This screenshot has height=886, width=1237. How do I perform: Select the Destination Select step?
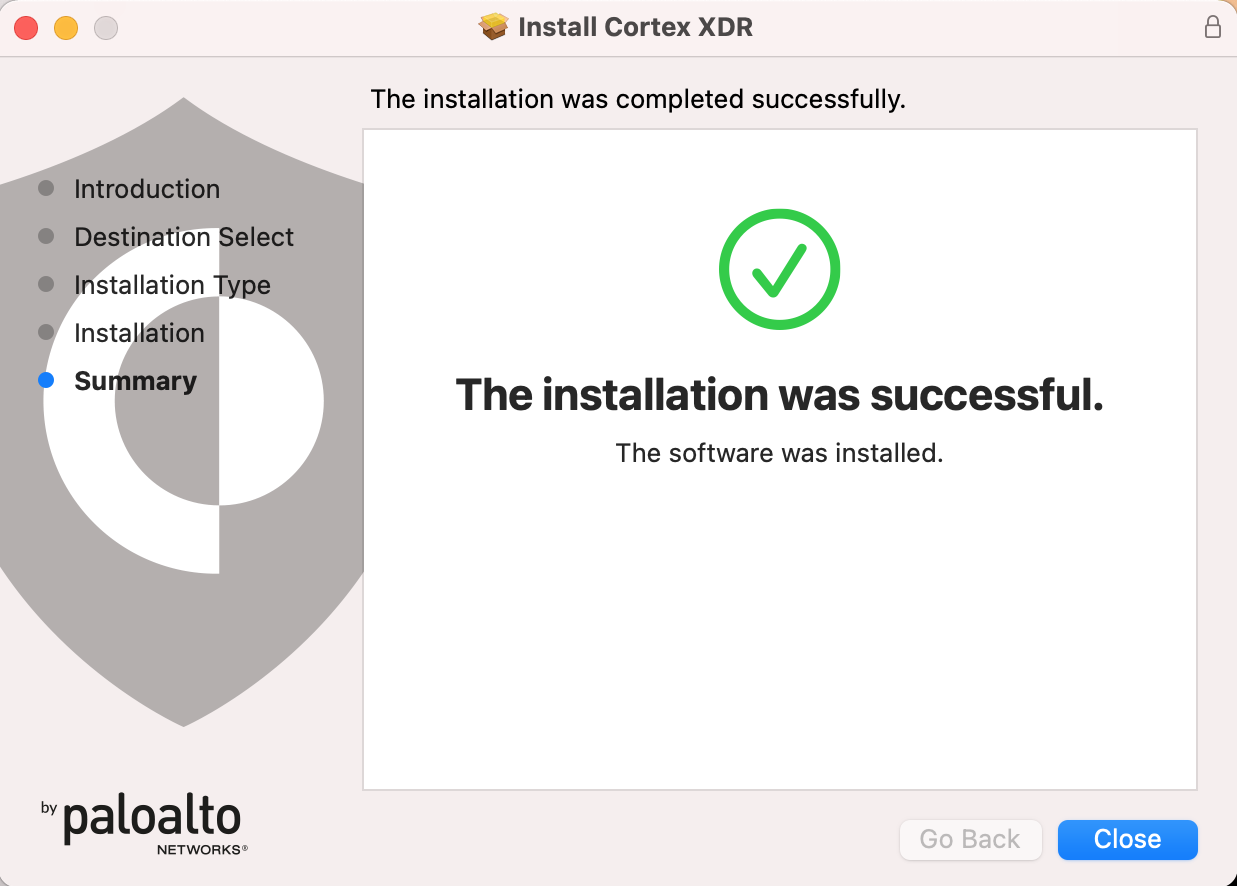pos(184,237)
